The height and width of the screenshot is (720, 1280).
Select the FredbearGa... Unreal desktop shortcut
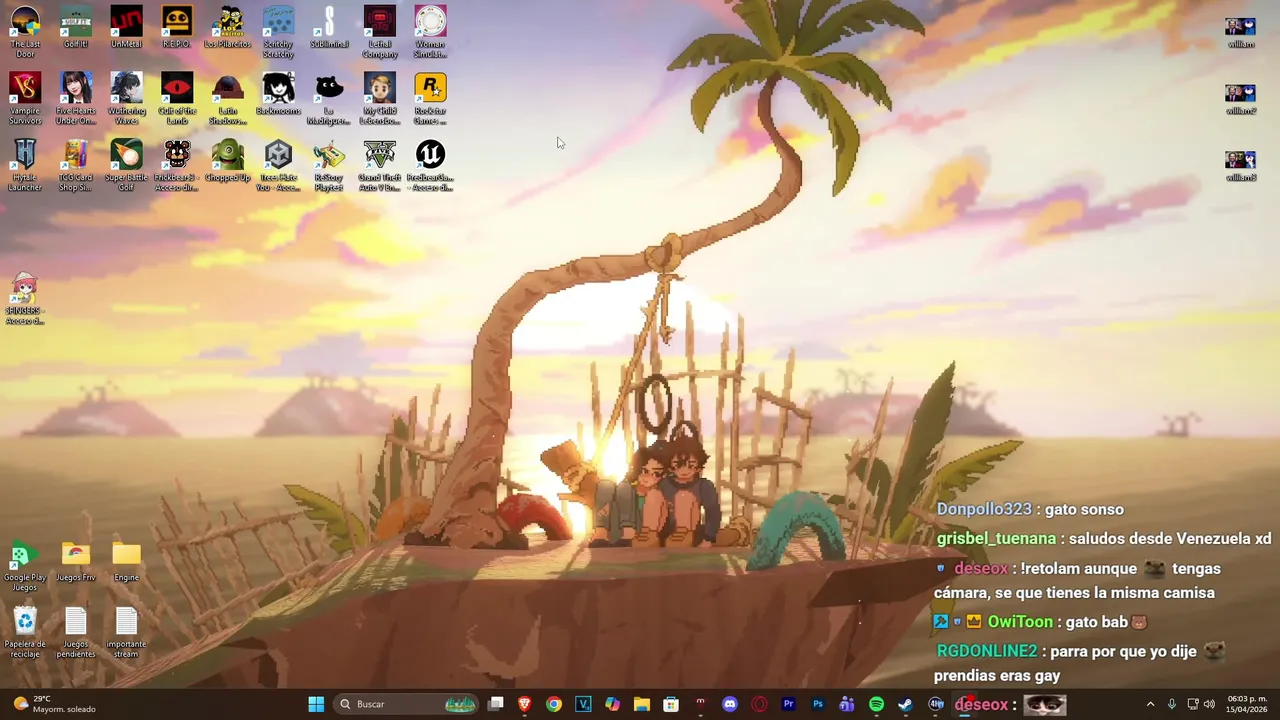point(430,165)
